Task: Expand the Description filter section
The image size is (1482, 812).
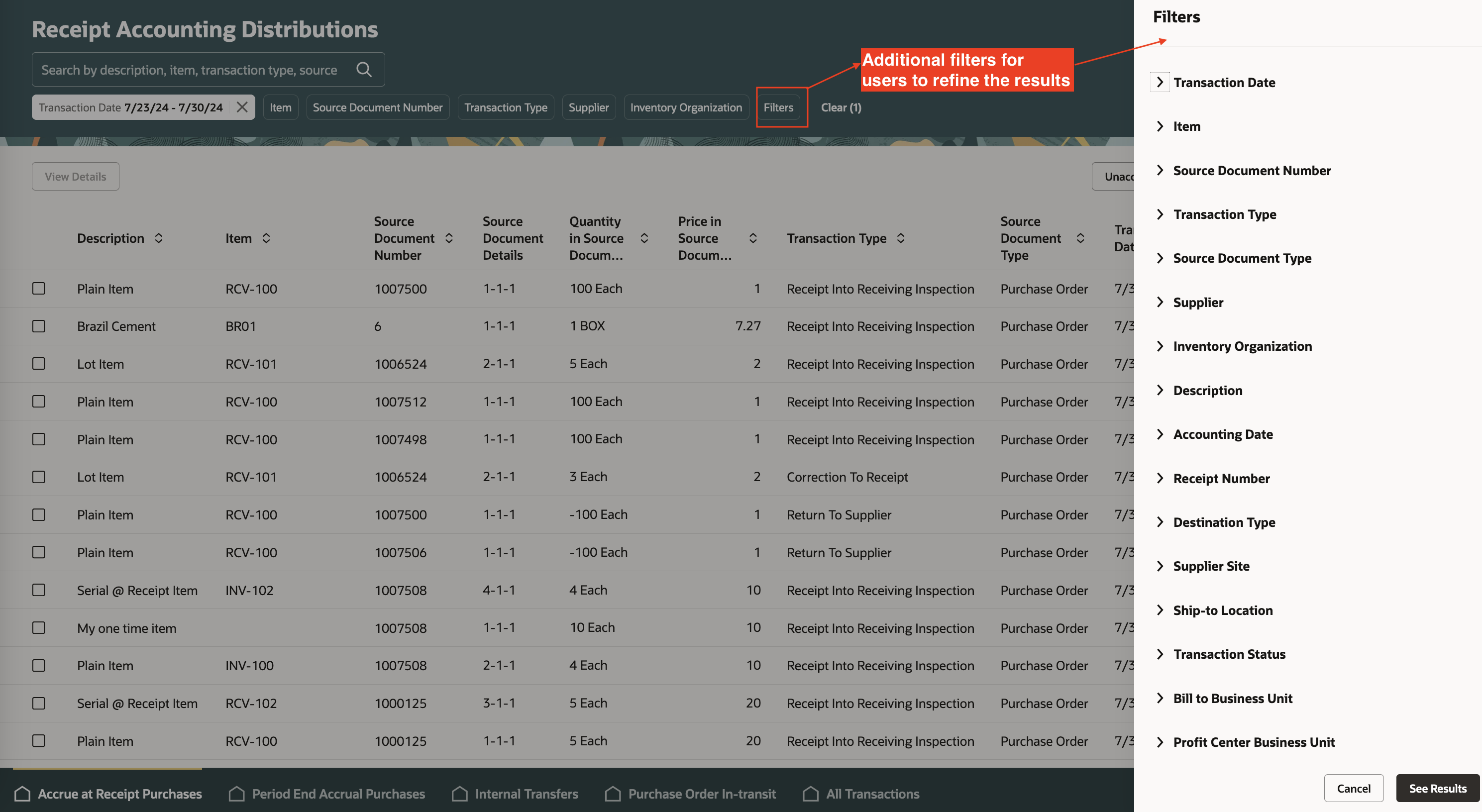Action: click(1160, 390)
